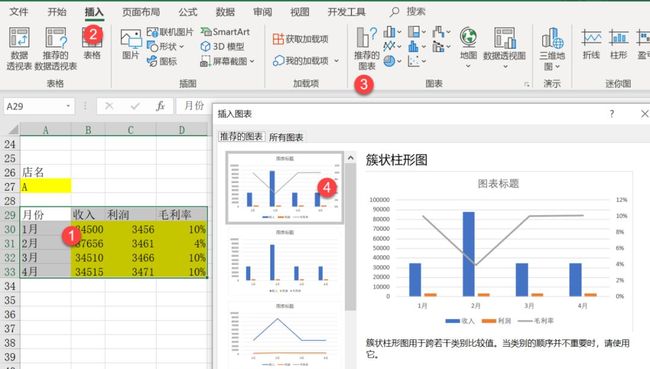Viewport: 650px width, 369px height.
Task: Select the second recommended chart thumbnail
Action: [285, 261]
